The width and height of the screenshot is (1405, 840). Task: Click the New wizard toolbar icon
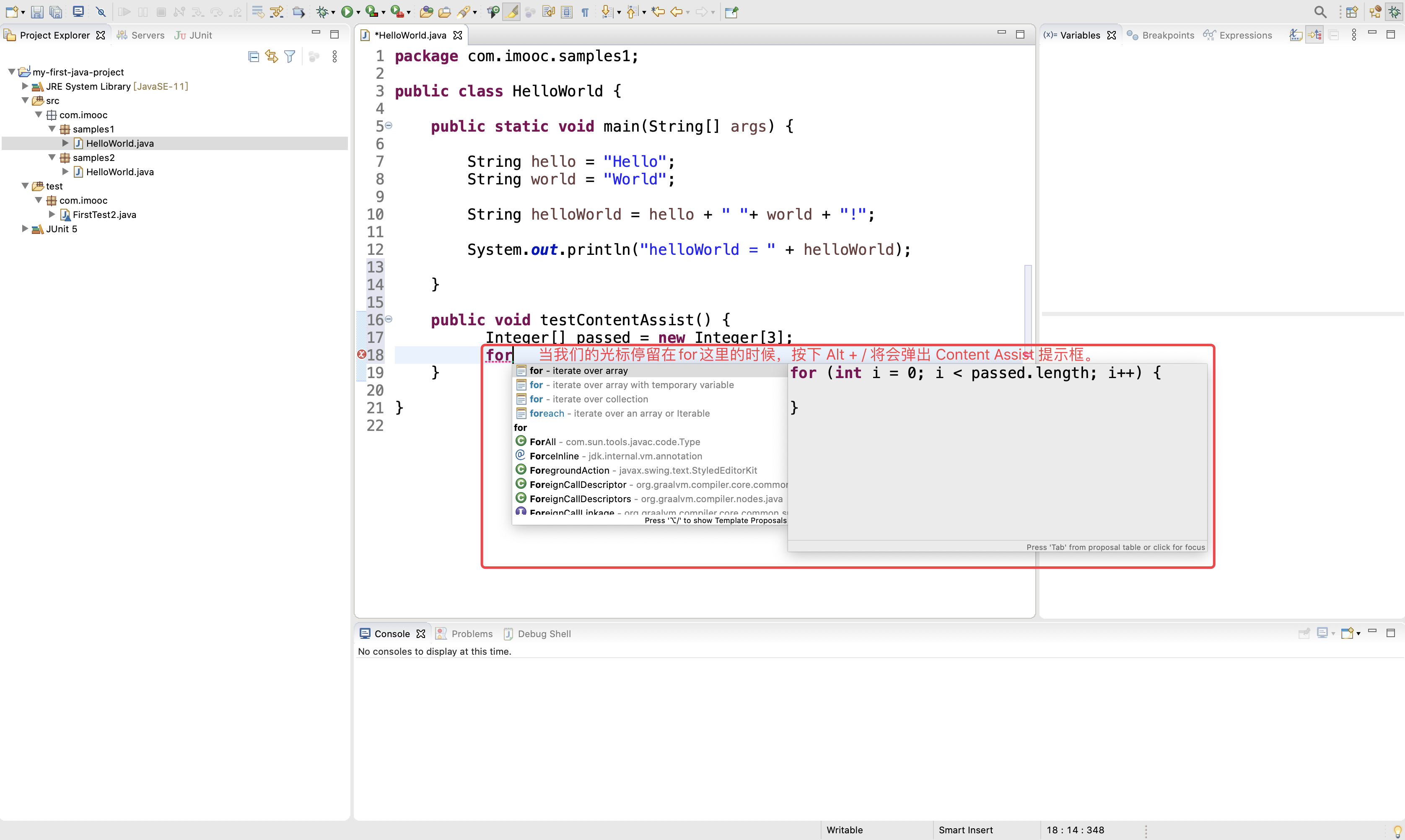click(12, 11)
